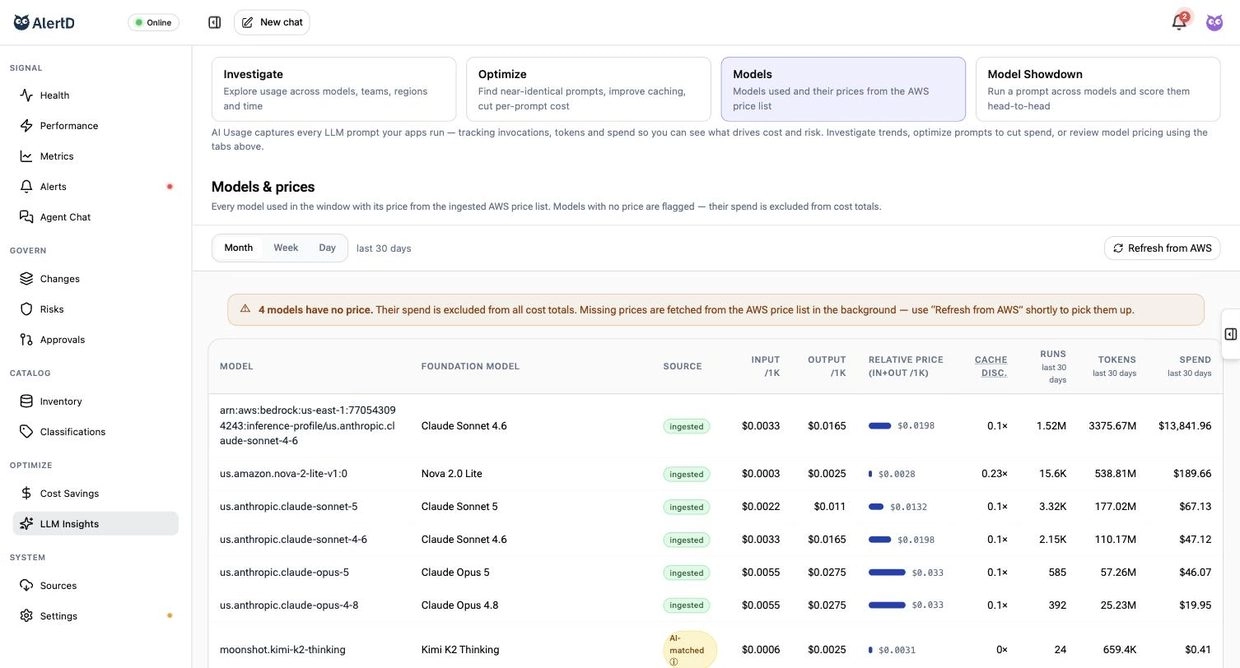Go to Health in the sidebar
This screenshot has height=668, width=1240.
pos(96,95)
